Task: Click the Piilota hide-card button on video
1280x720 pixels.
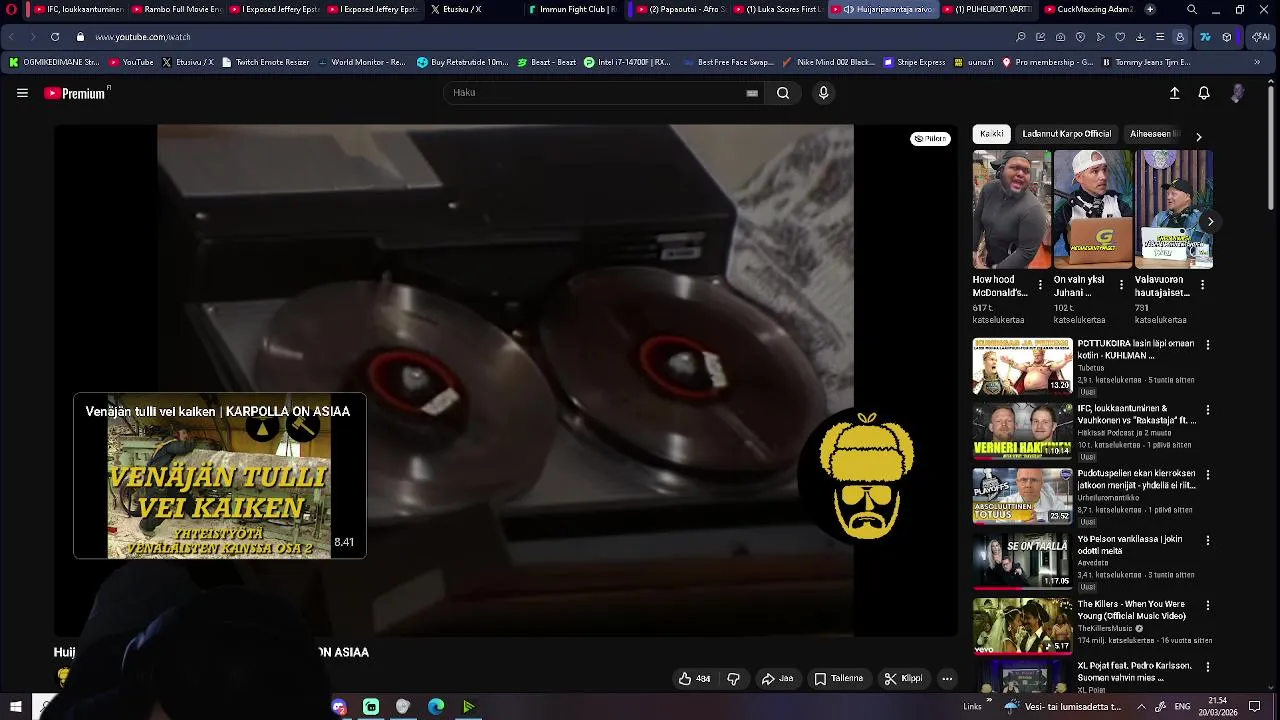Action: click(930, 139)
